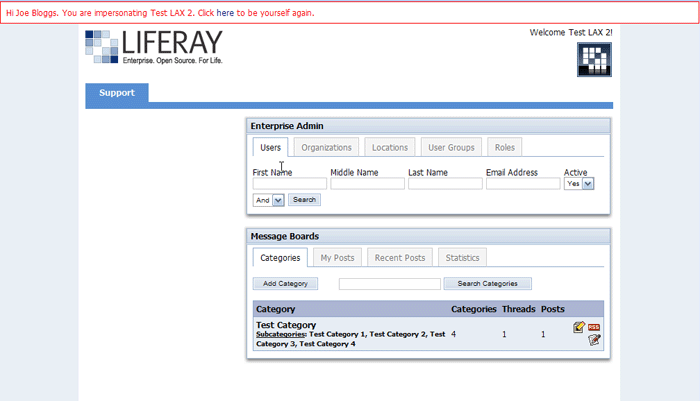Switch to the Locations tab
The image size is (700, 401).
pos(390,147)
